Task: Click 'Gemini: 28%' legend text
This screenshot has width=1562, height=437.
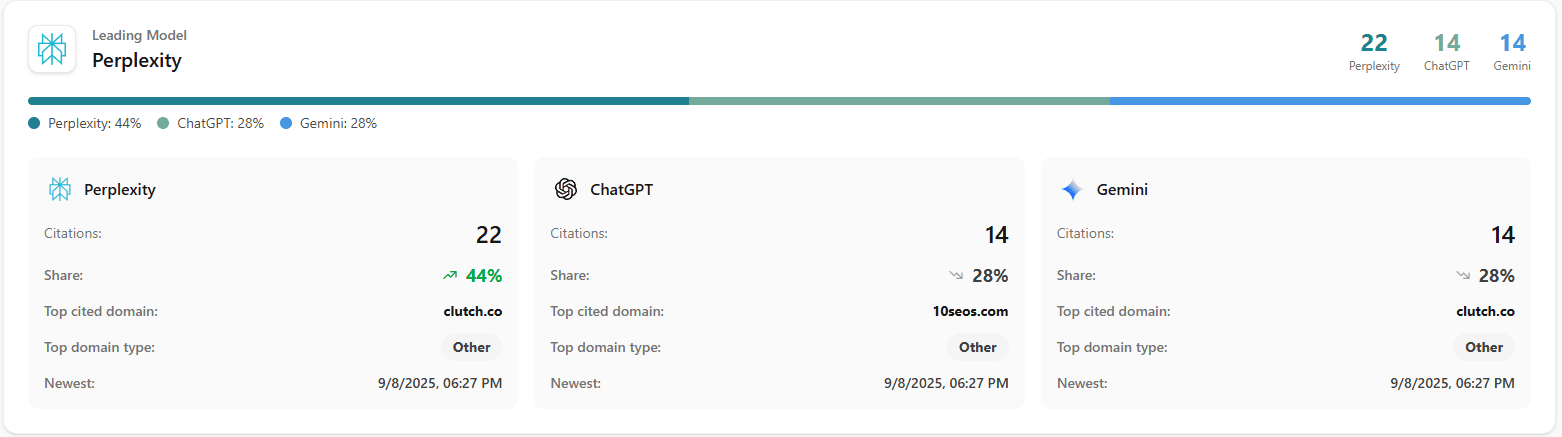Action: [338, 124]
